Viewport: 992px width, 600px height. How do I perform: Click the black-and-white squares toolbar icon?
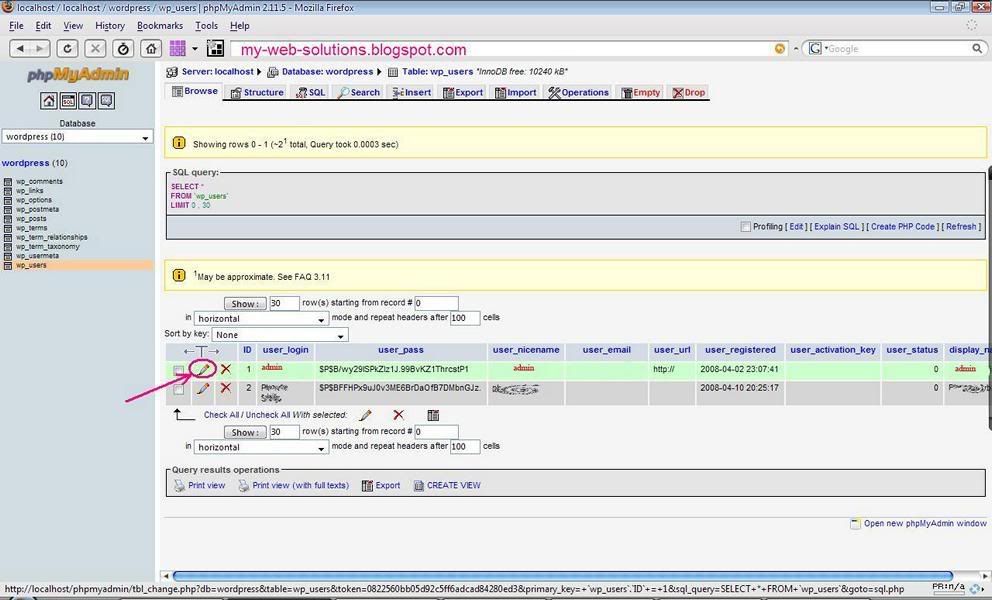click(215, 48)
